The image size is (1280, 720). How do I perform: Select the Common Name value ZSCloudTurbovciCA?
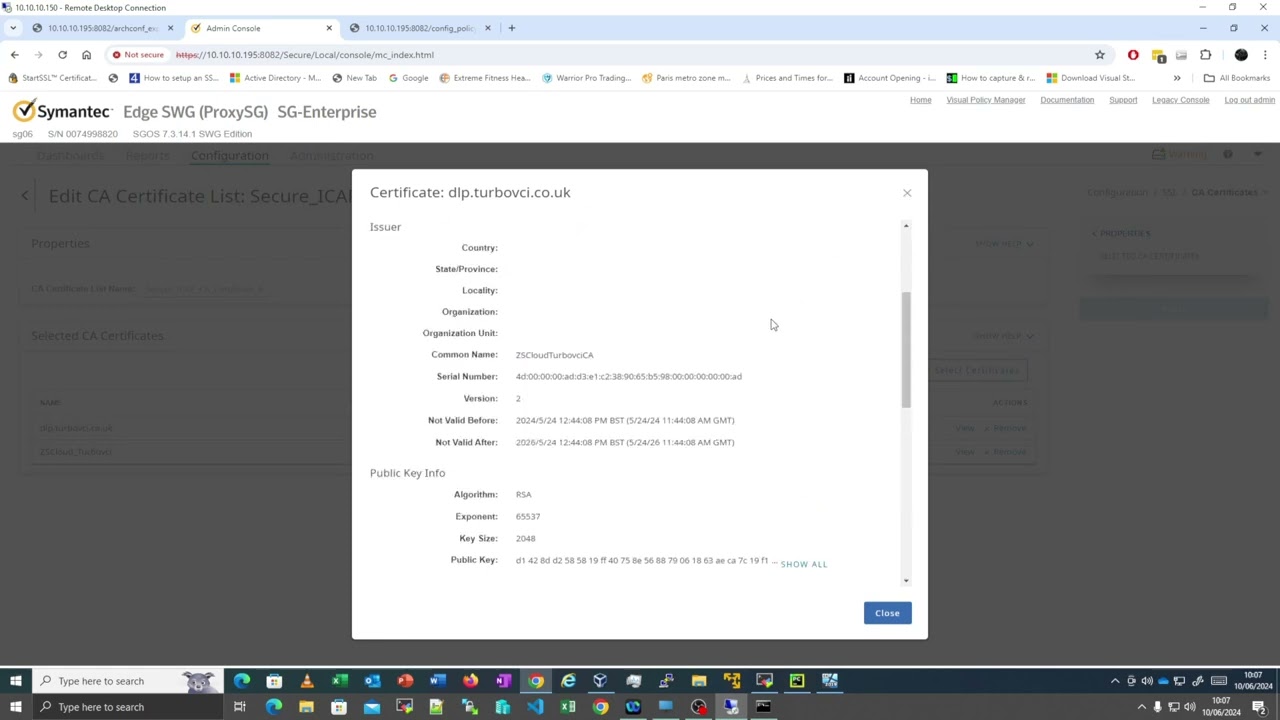[554, 355]
